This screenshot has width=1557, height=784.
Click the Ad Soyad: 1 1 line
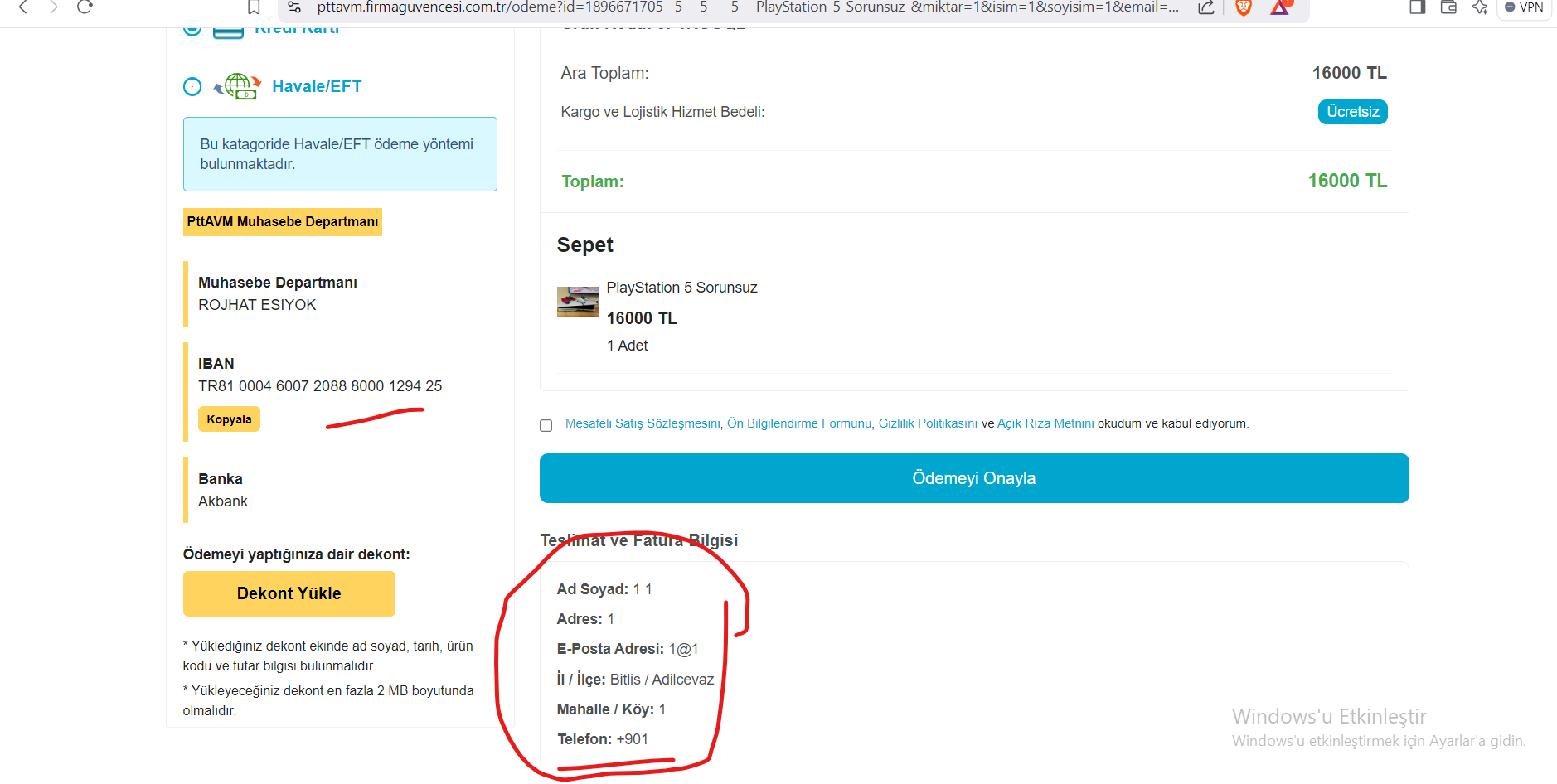[x=604, y=589]
